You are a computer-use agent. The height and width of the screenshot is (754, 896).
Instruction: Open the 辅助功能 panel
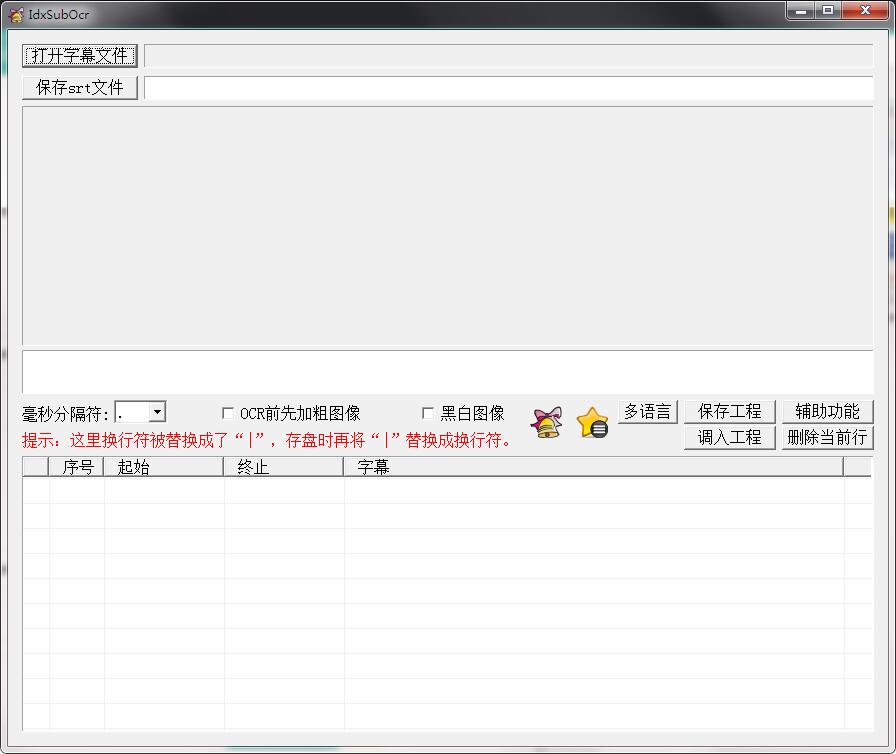828,411
